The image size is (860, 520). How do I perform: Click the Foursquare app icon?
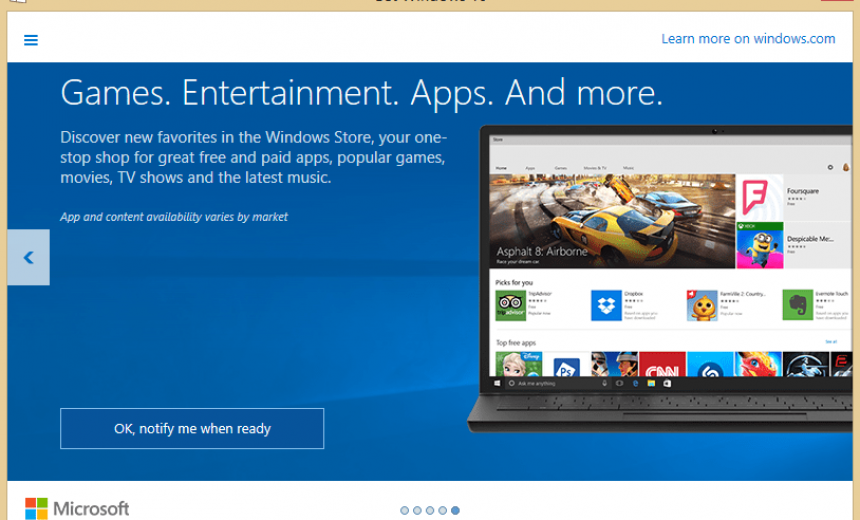click(759, 195)
